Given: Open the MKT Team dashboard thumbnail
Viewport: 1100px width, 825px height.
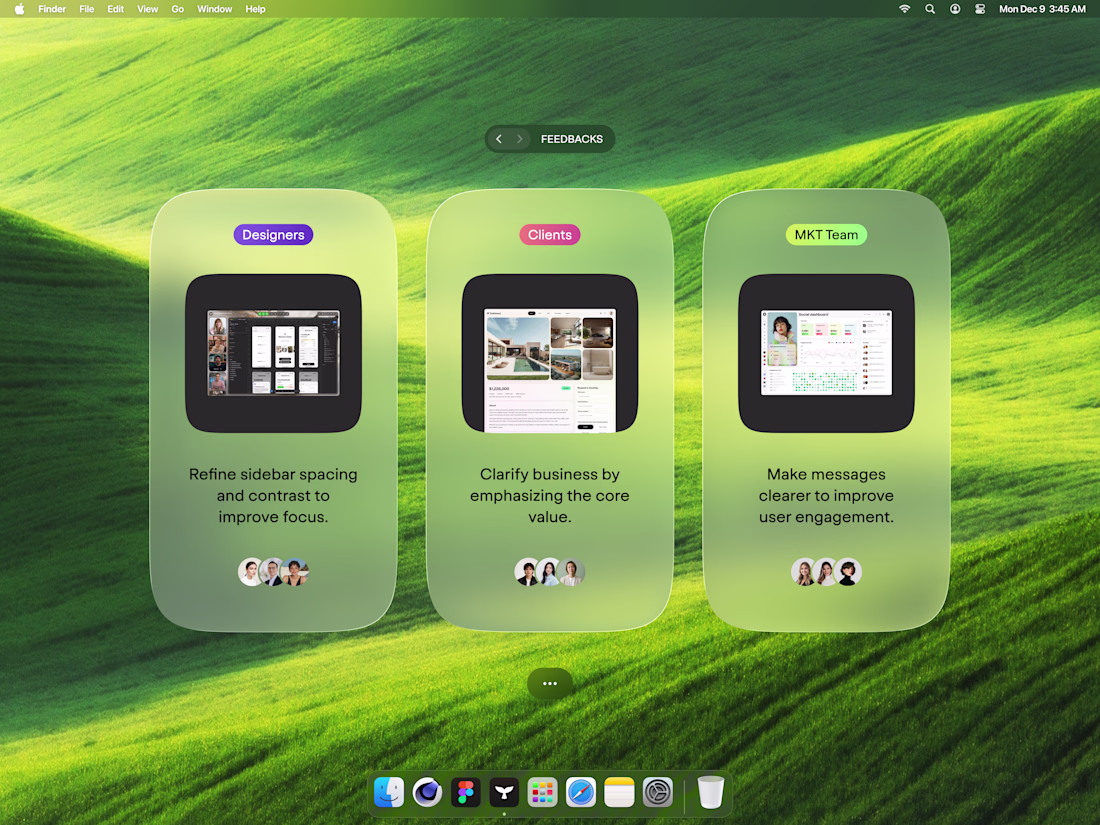Looking at the screenshot, I should point(826,353).
